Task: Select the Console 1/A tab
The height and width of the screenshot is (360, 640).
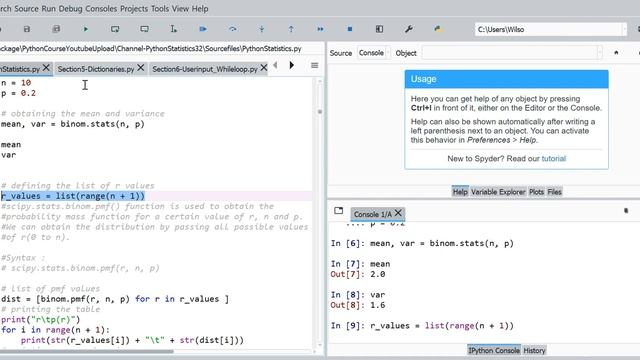Action: (x=372, y=214)
